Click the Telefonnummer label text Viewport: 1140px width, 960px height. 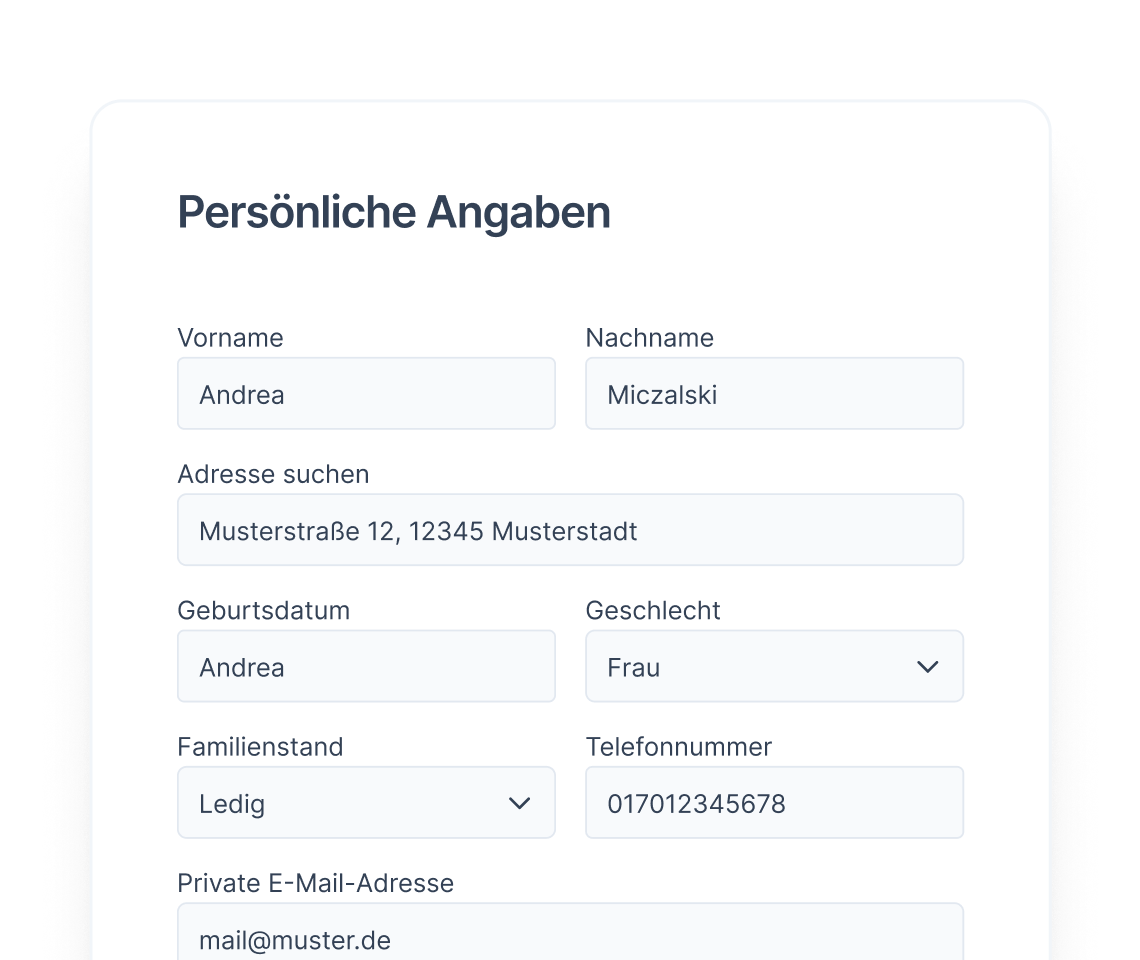678,746
